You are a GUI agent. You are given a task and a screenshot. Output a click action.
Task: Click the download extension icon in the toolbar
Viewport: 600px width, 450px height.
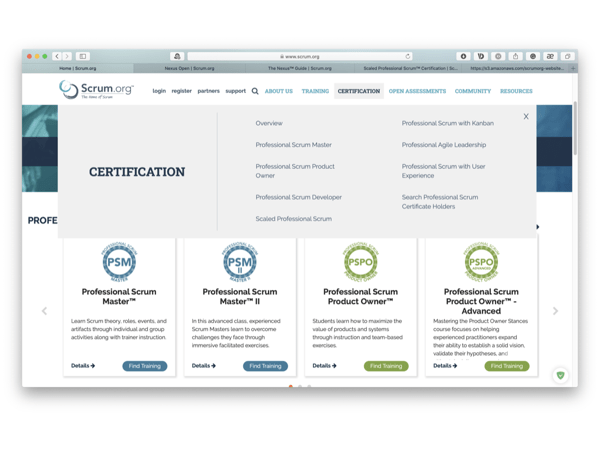(x=463, y=56)
